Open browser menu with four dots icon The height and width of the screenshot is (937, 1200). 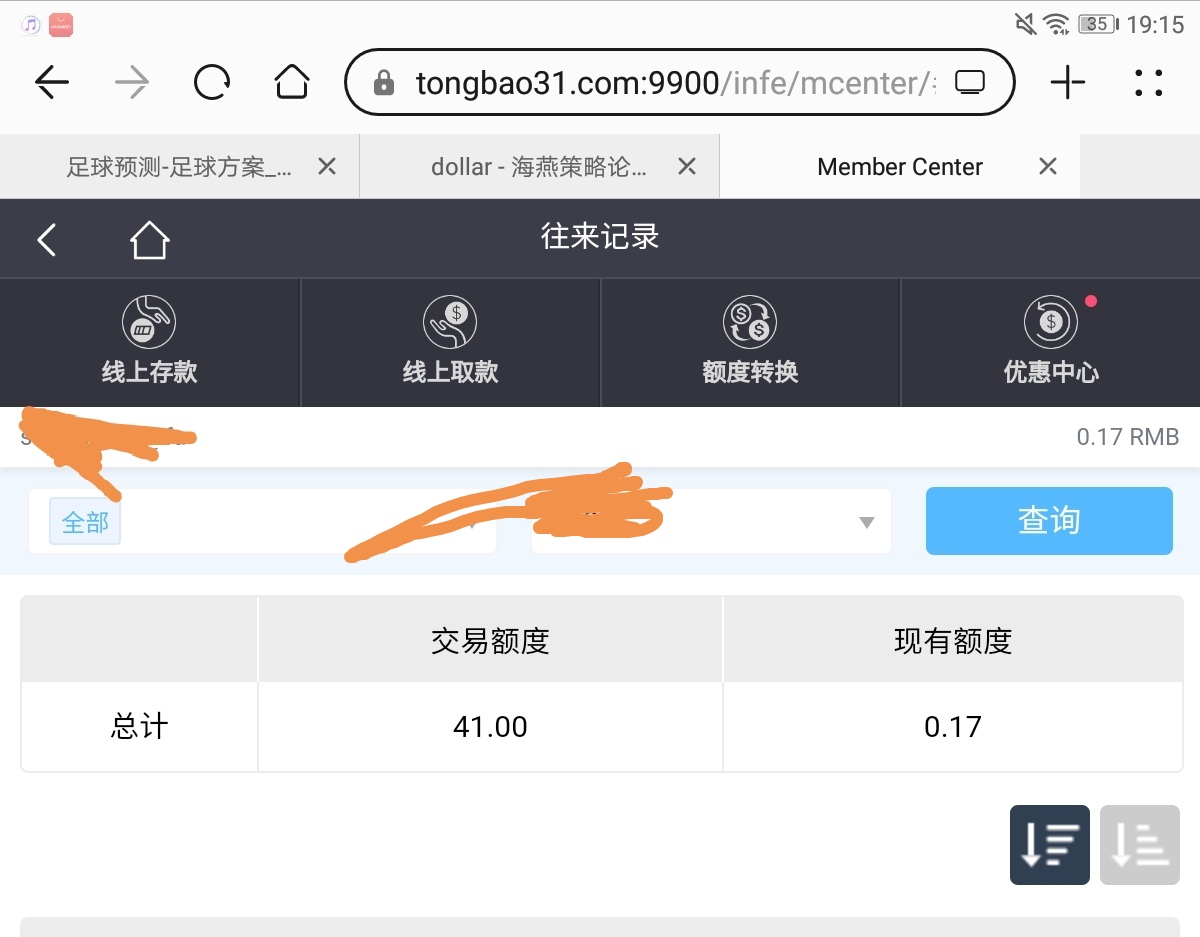1149,83
